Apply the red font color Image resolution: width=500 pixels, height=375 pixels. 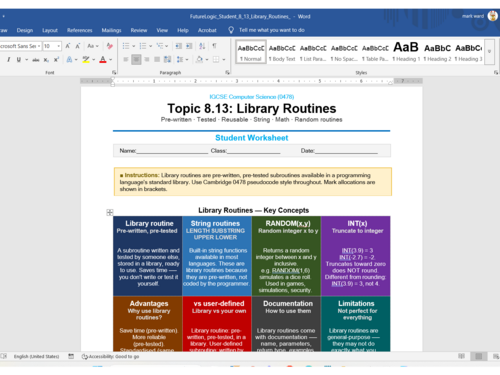click(x=103, y=60)
